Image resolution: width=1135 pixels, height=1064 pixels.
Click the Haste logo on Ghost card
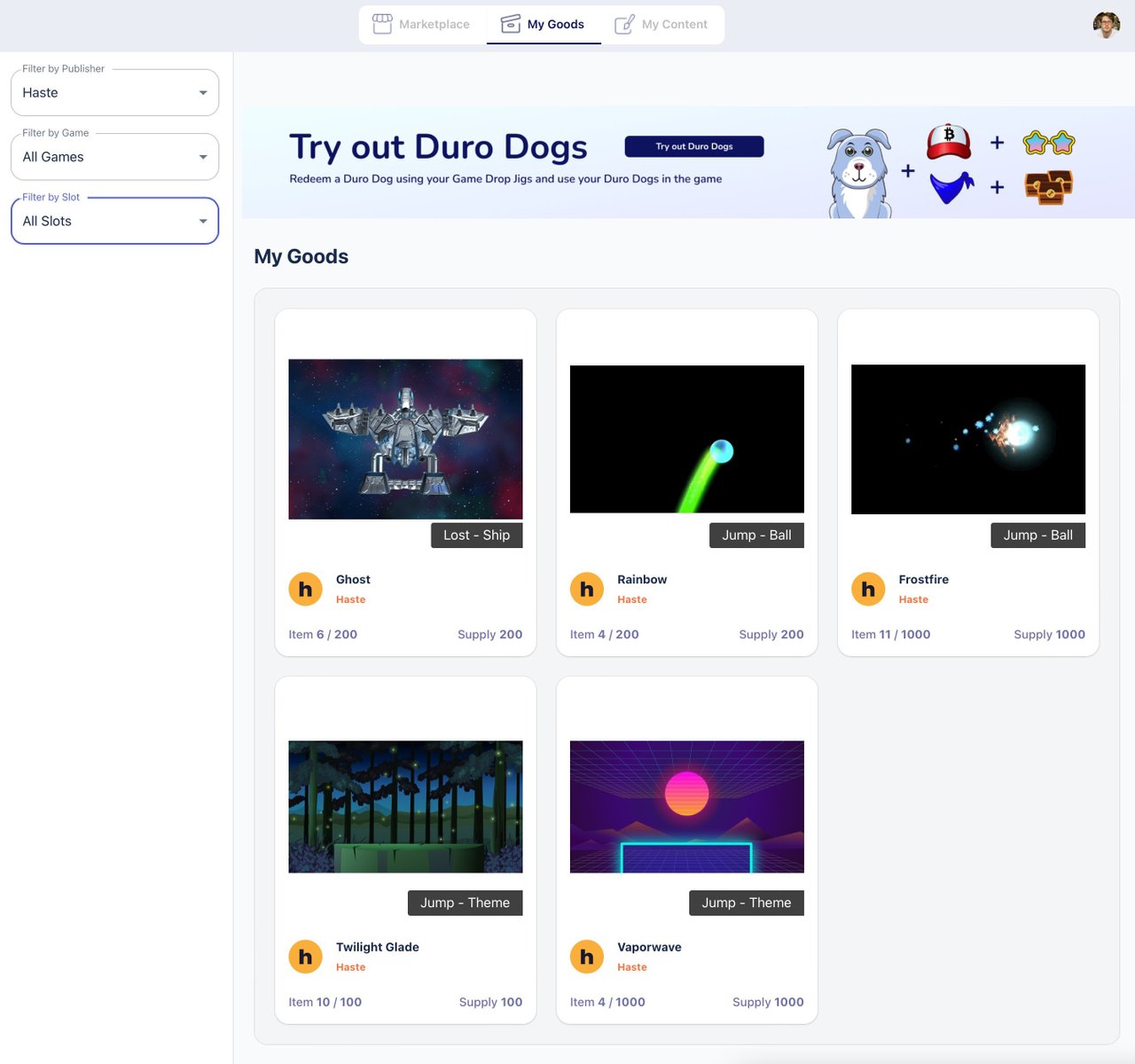pos(306,589)
